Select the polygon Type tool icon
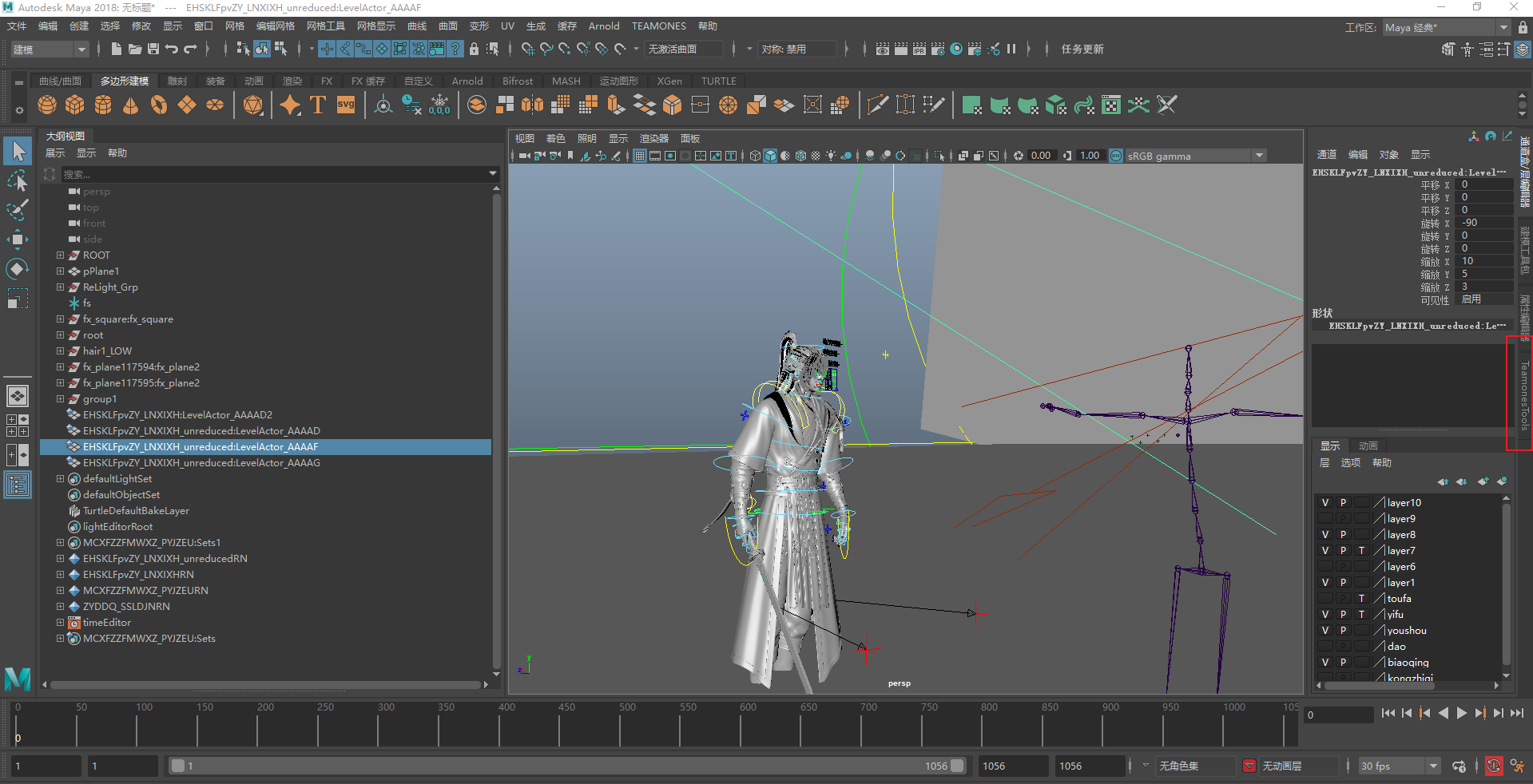 coord(318,105)
